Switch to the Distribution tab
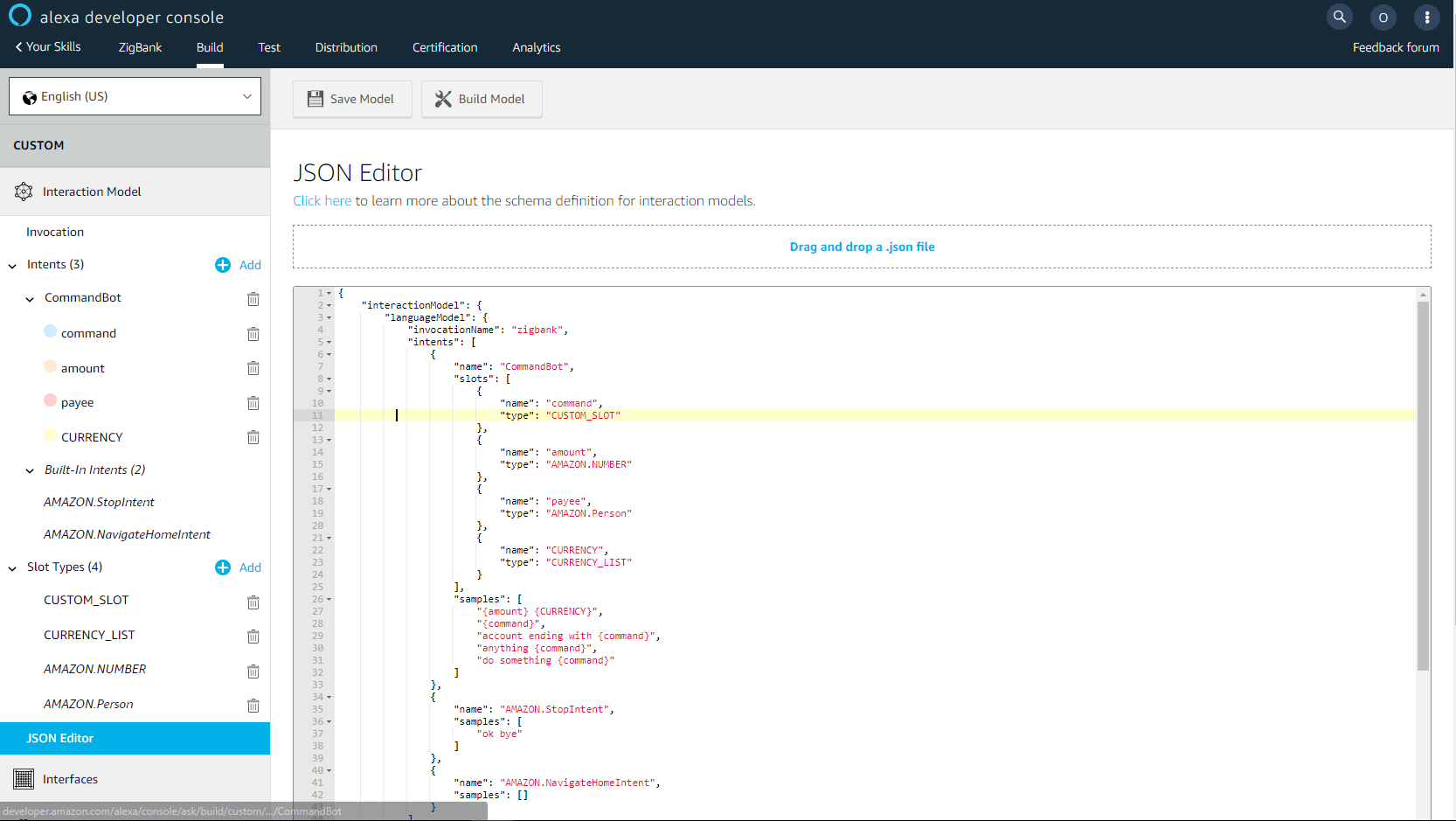 [346, 47]
